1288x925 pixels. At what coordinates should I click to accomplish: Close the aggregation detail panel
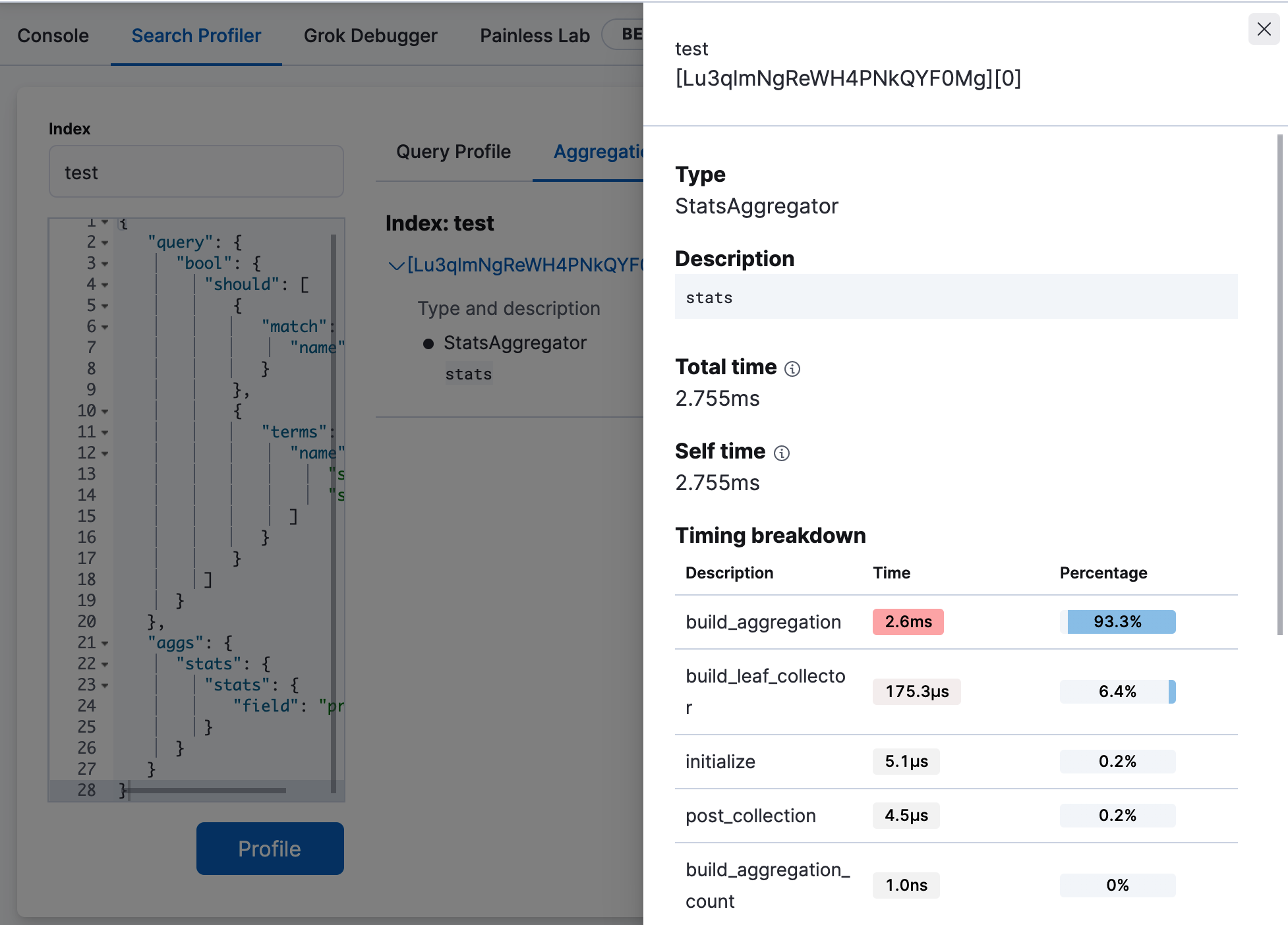(x=1264, y=29)
